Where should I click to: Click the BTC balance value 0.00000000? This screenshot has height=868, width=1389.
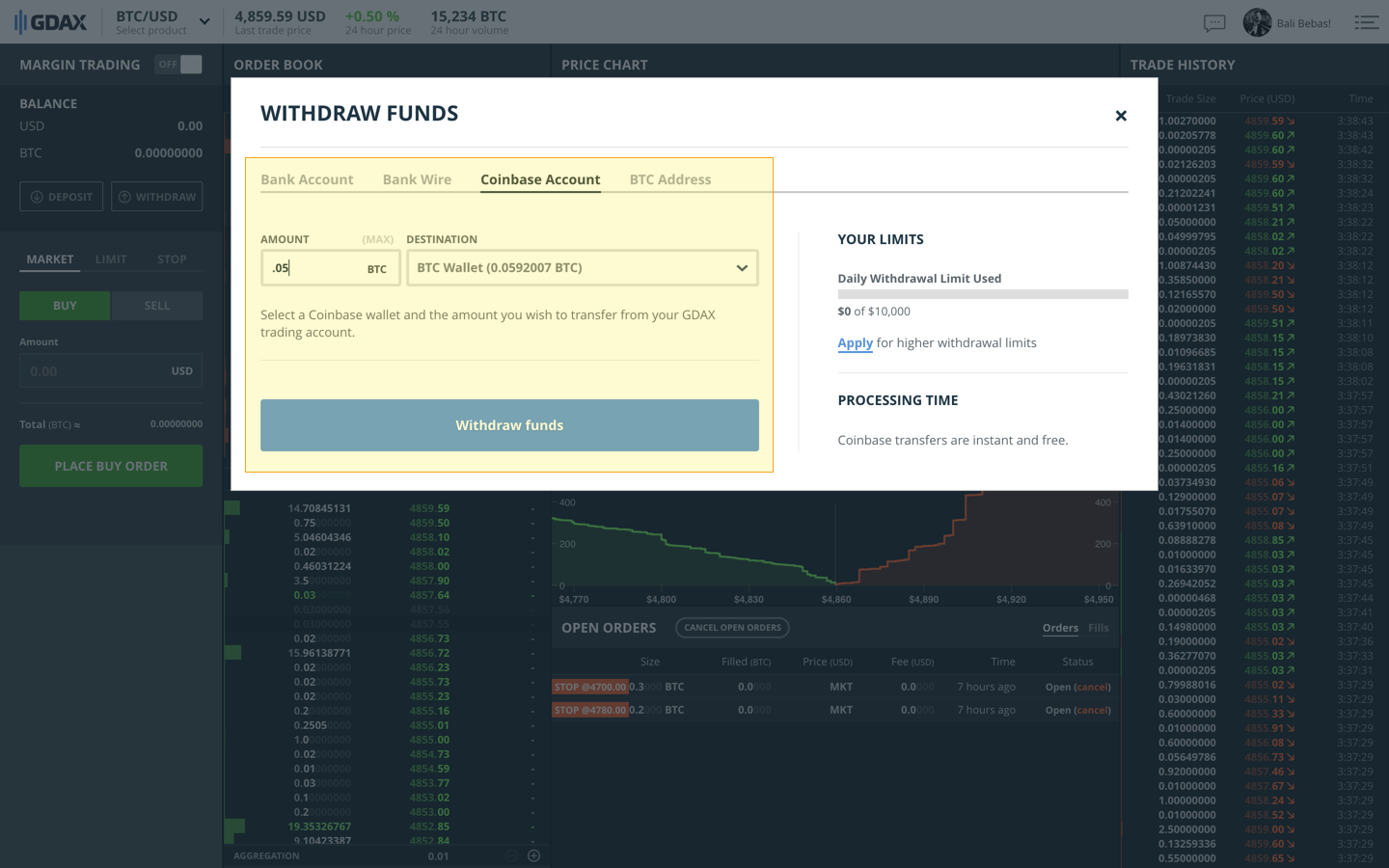click(x=169, y=153)
